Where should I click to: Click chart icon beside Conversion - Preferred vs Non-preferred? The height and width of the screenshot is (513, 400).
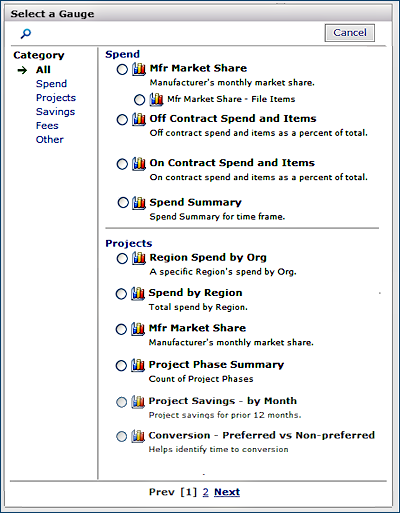pyautogui.click(x=138, y=436)
